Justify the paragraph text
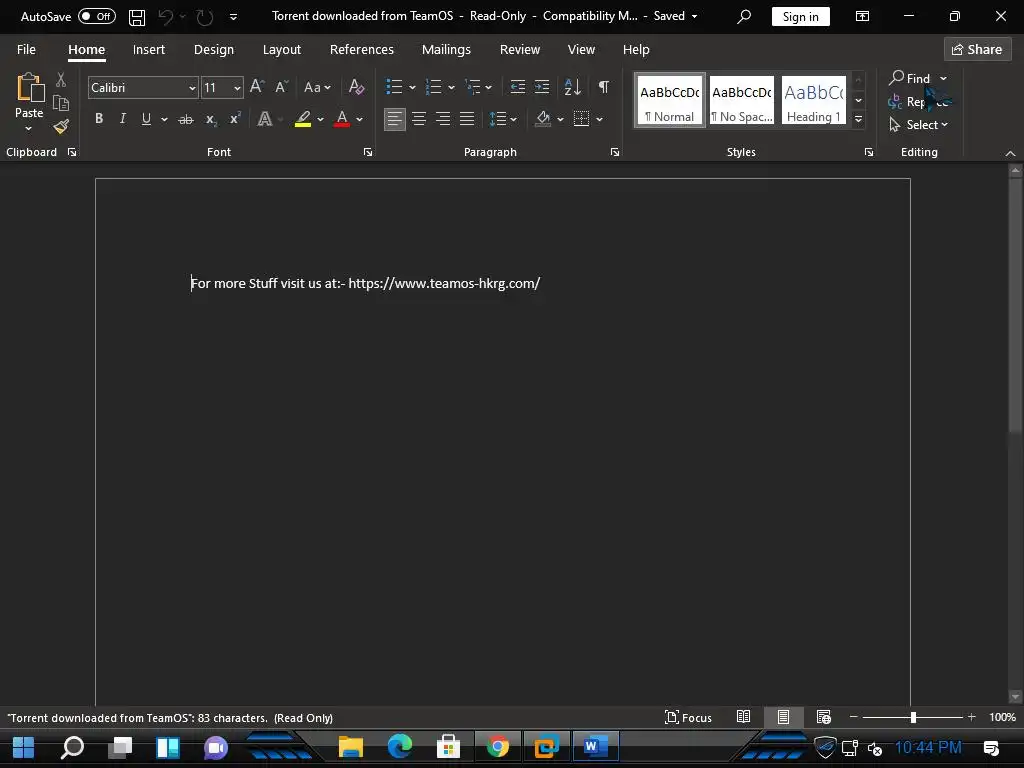The width and height of the screenshot is (1024, 768). click(x=467, y=118)
